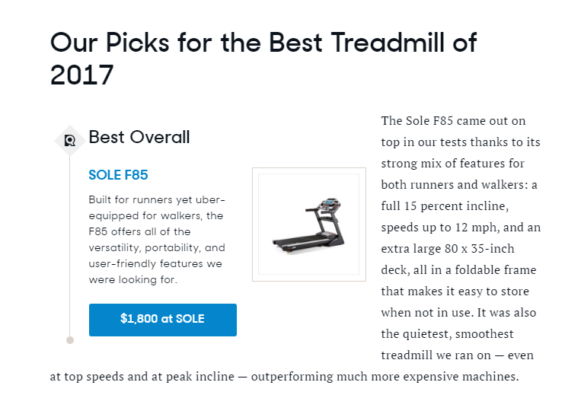Image resolution: width=565 pixels, height=395 pixels.
Task: Click 'outperforming much more expensive machines' text
Action: tap(384, 377)
